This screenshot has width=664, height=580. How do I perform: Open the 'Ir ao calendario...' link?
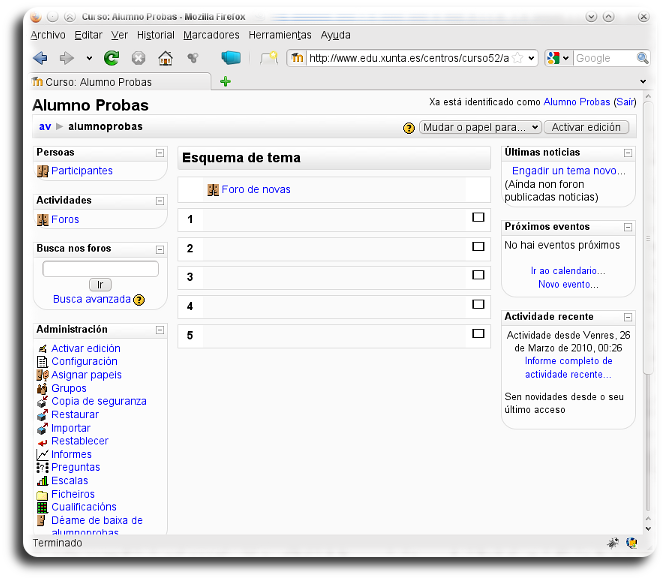[x=567, y=271]
